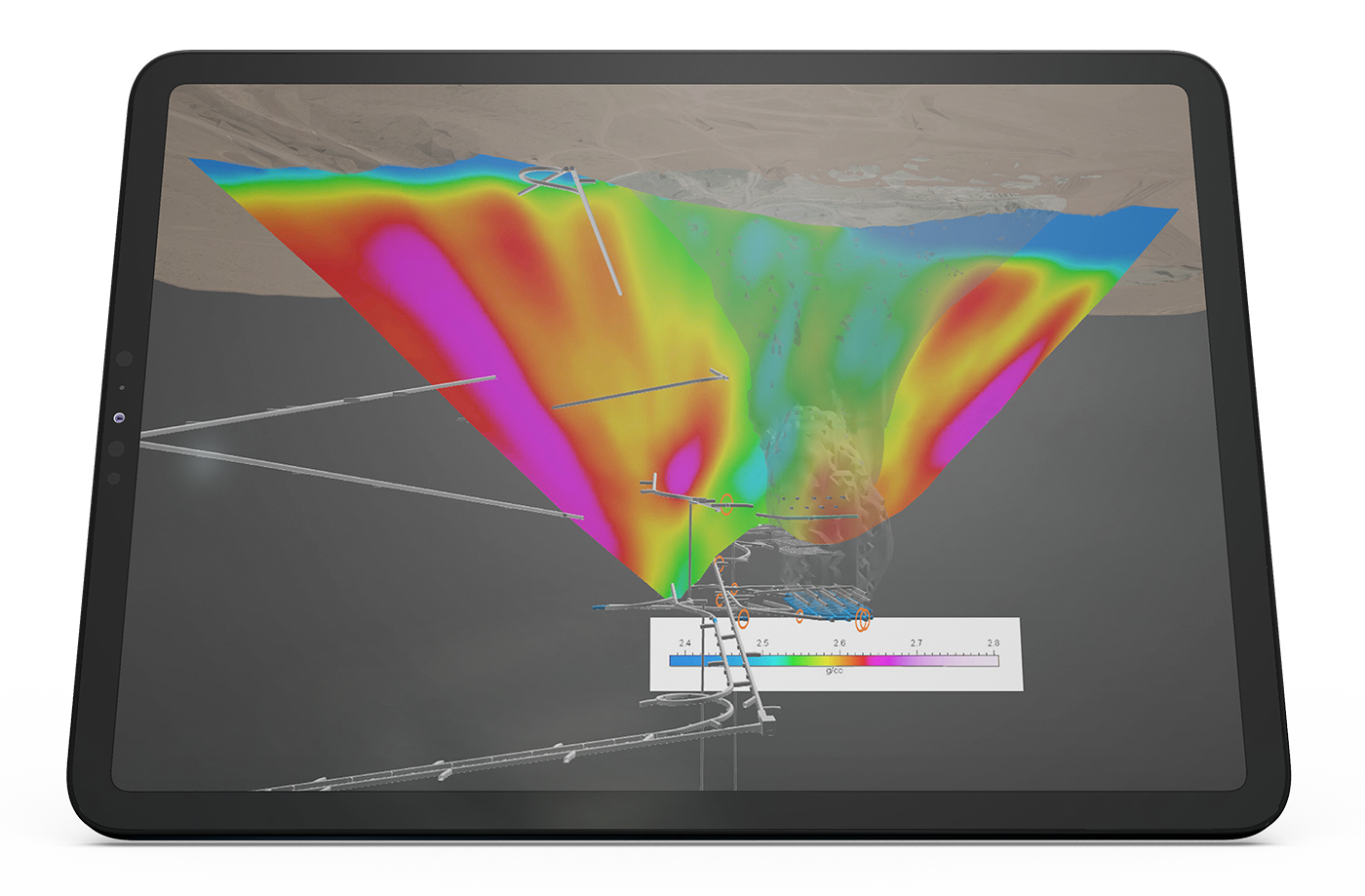Select the 2.5 tick label on legend

(761, 643)
